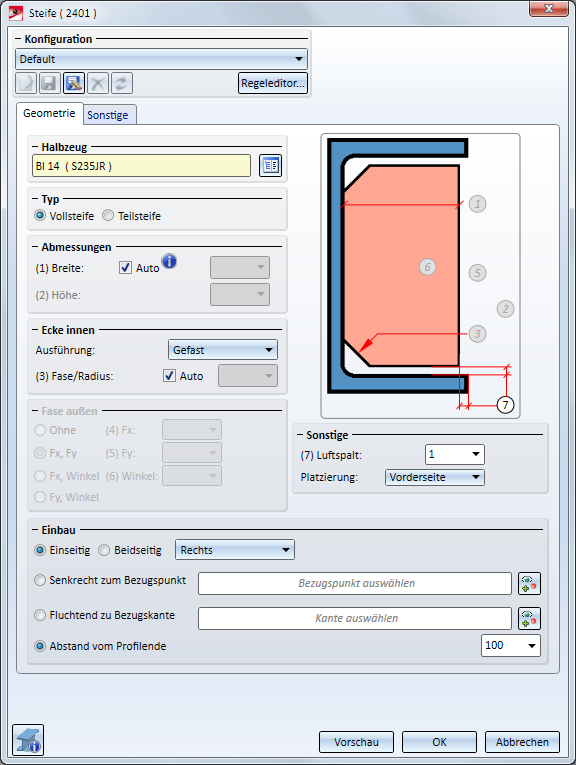
Task: Click marker 6 in the preview diagram
Action: pos(428,267)
